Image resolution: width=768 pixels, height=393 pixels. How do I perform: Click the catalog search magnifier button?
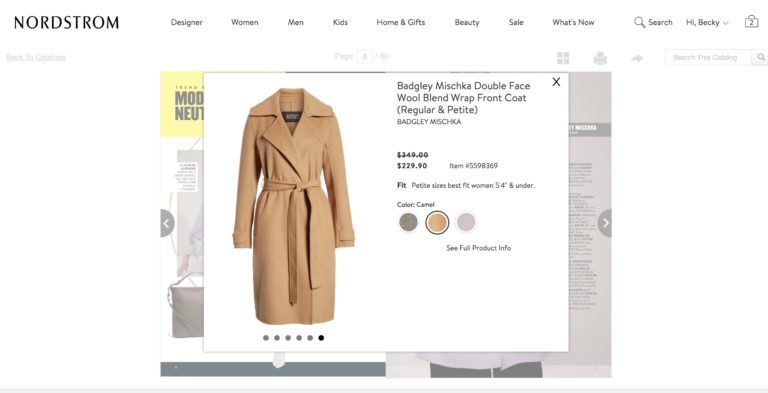pos(761,57)
